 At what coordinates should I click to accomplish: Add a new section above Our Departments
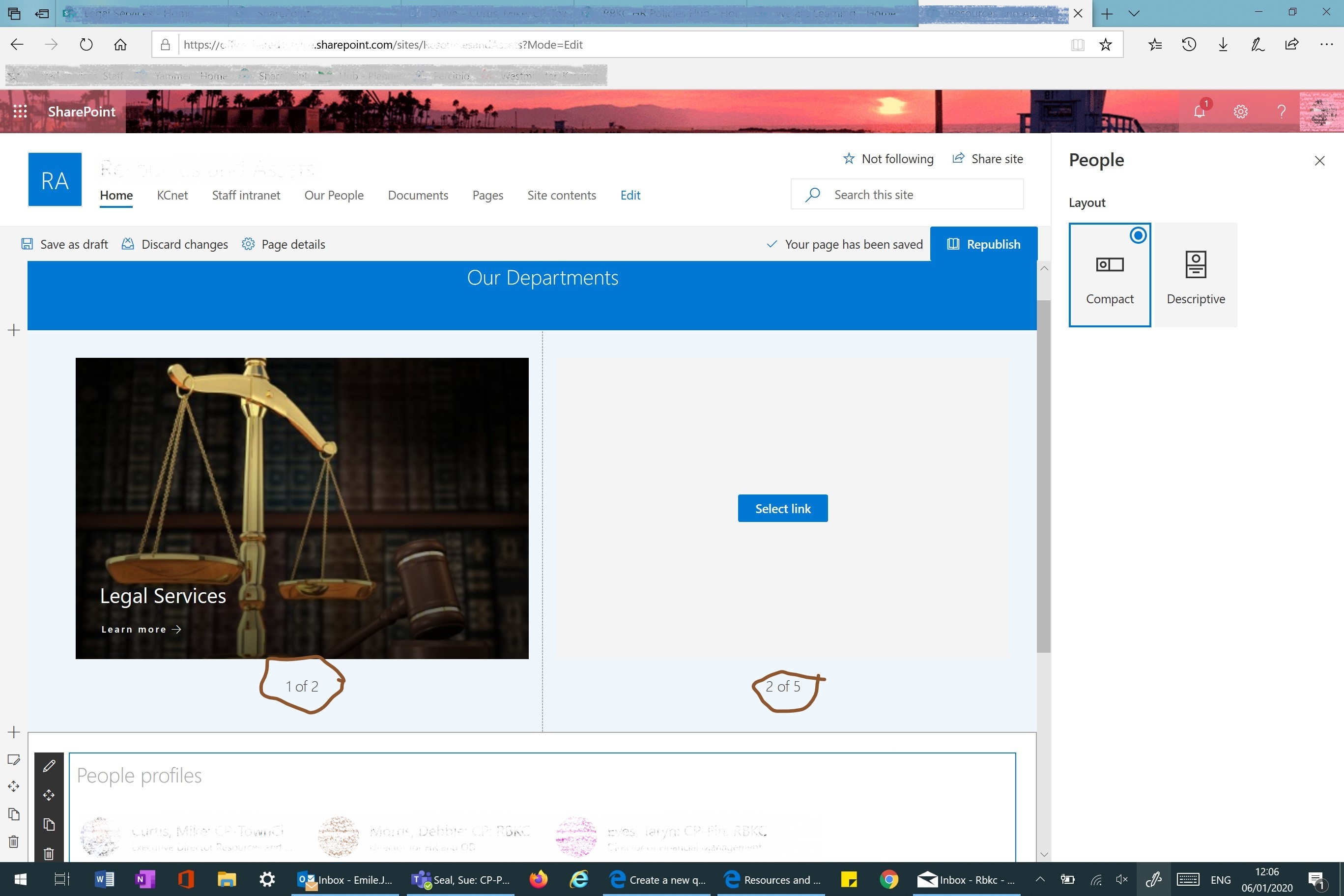click(14, 330)
